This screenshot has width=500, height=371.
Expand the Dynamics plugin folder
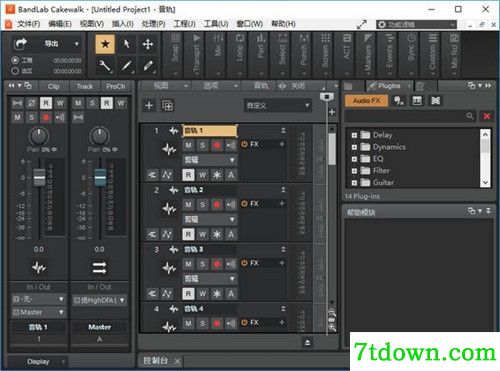[354, 147]
